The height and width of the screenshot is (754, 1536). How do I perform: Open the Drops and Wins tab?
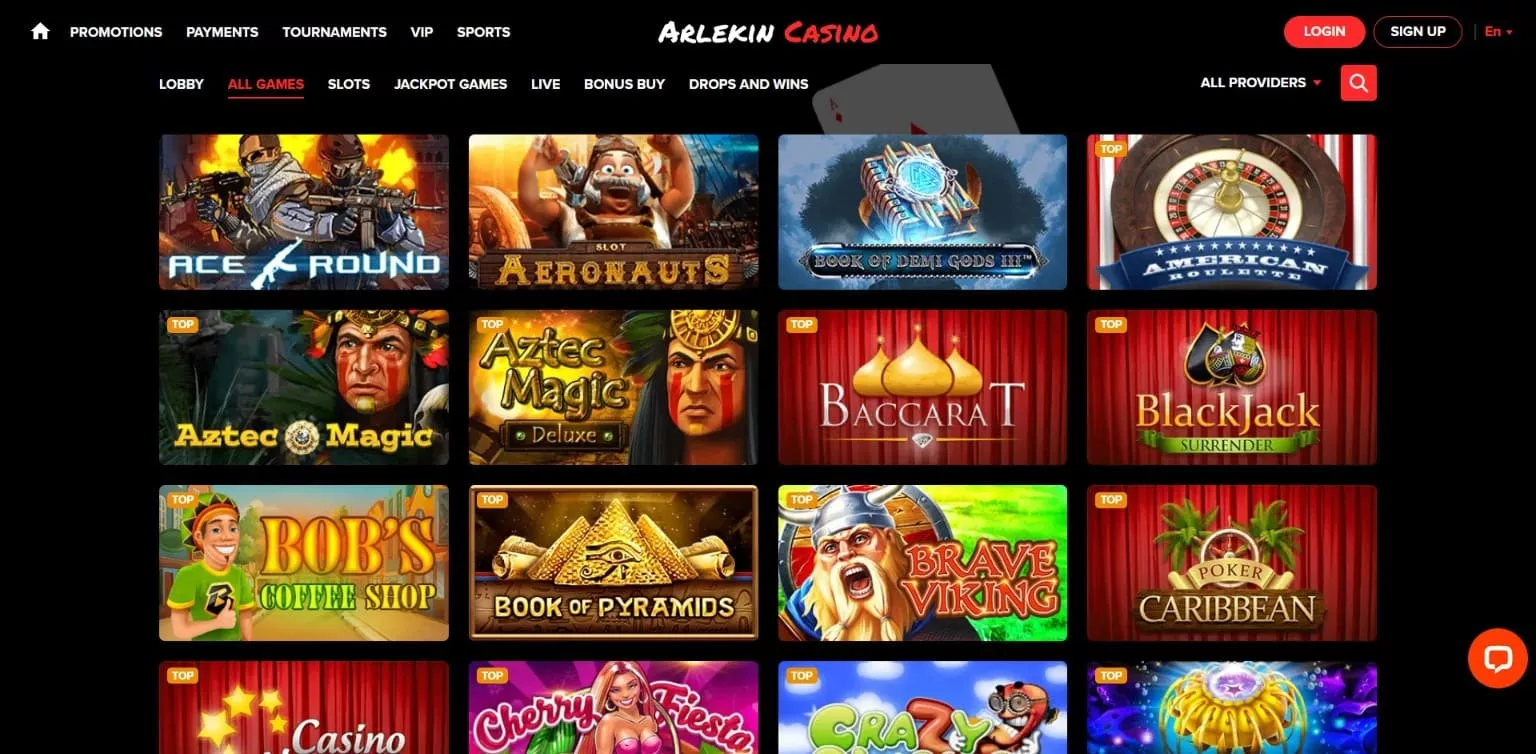tap(748, 84)
